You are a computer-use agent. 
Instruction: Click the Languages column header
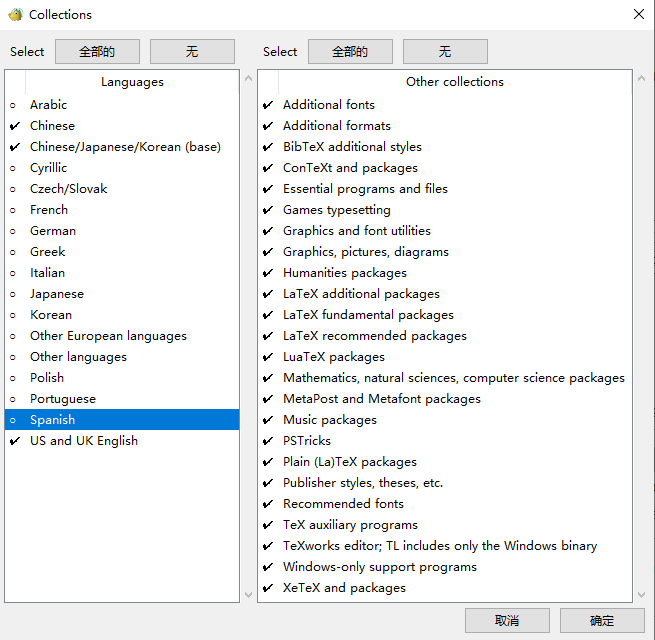132,82
